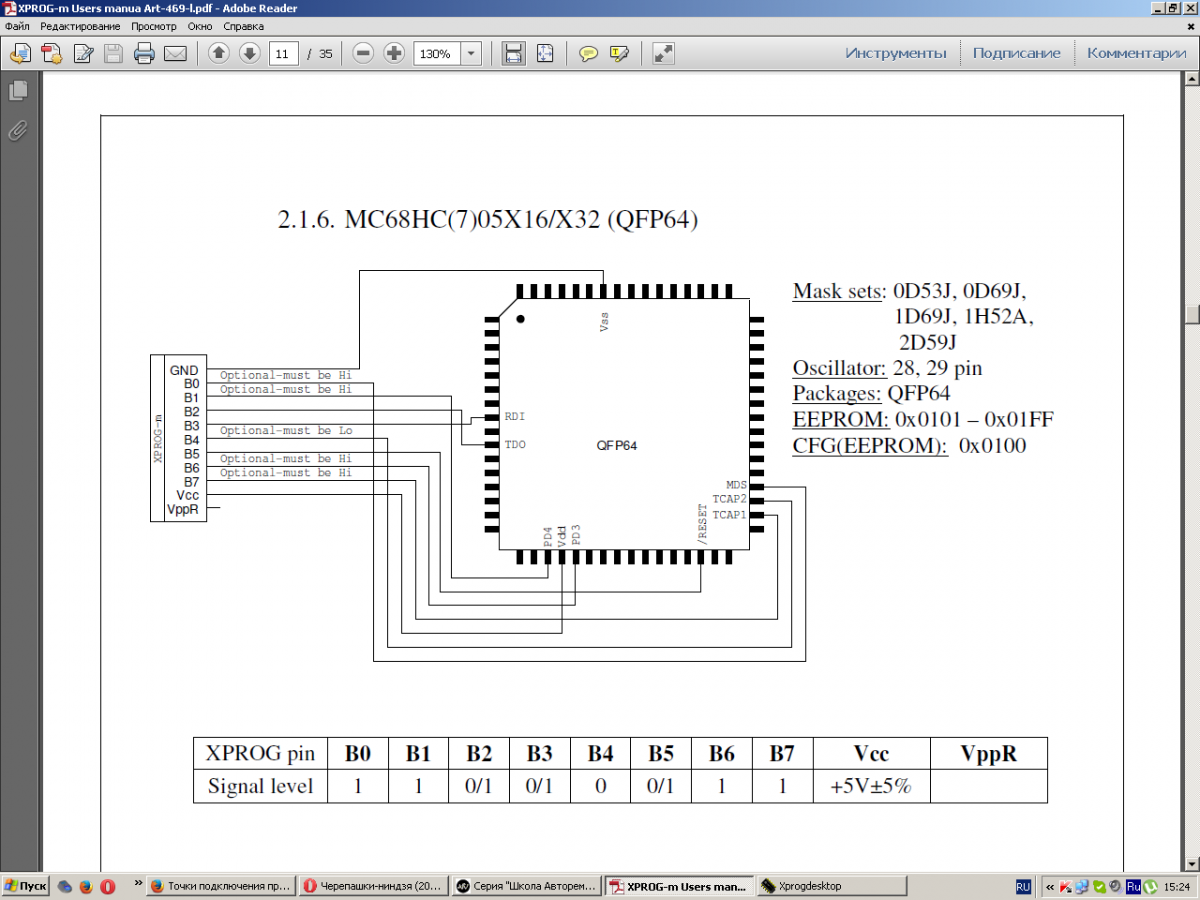The image size is (1200, 900).
Task: Go to previous page up arrow
Action: point(219,53)
